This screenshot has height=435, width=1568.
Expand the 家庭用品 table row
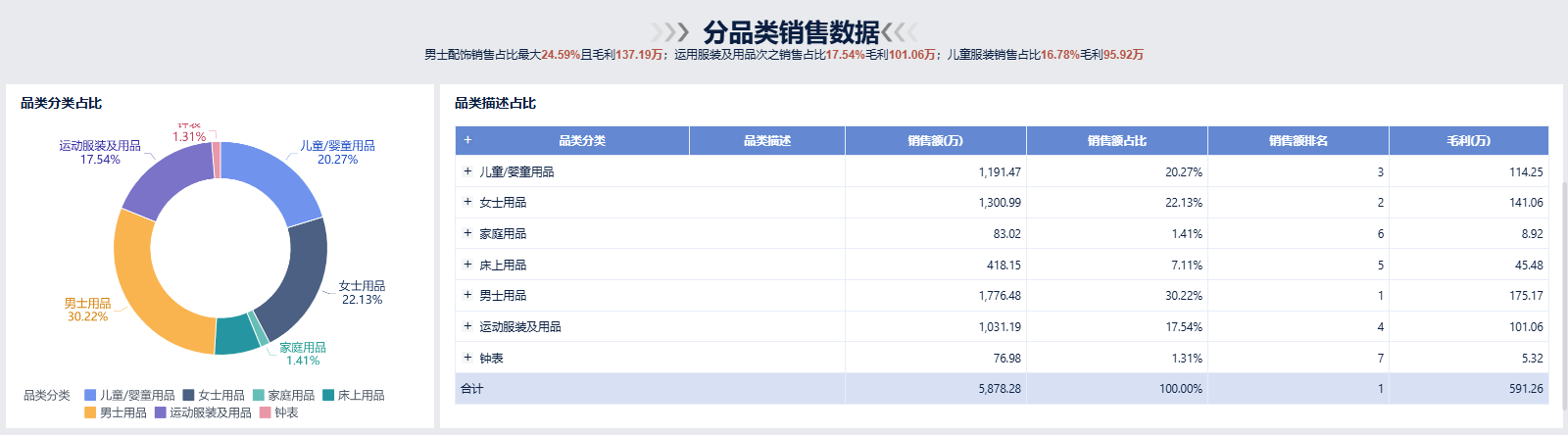(467, 233)
